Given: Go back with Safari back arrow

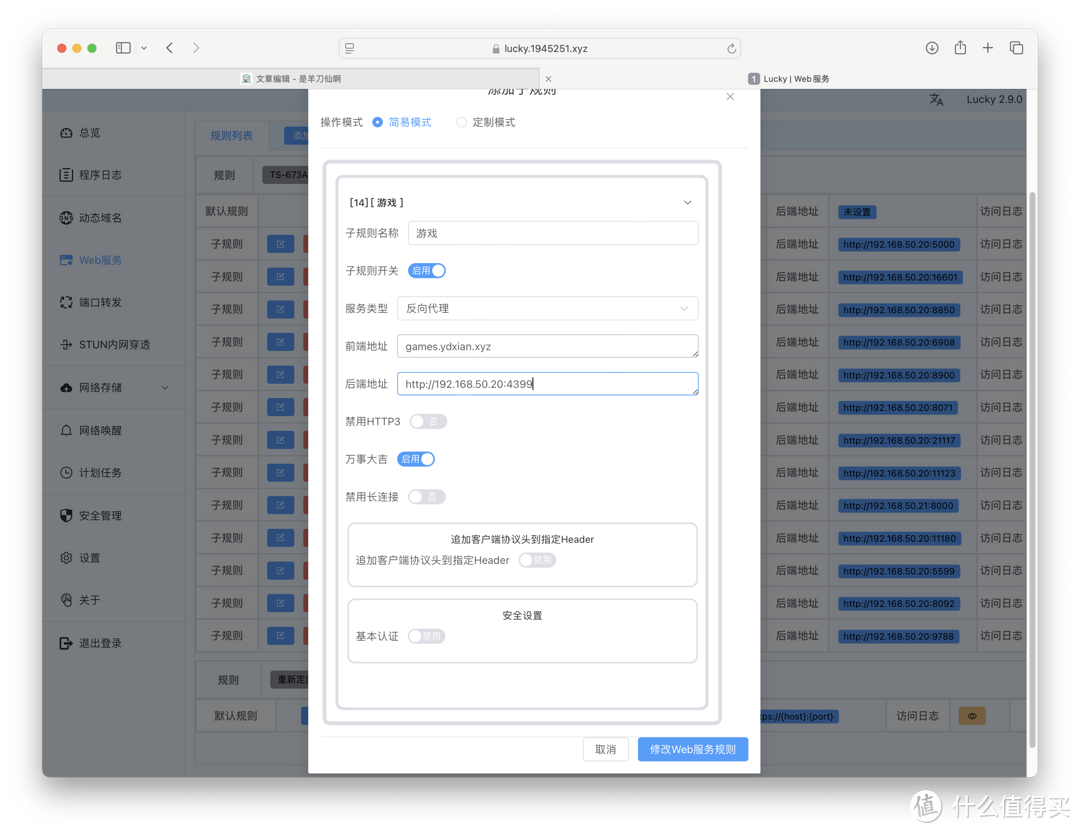Looking at the screenshot, I should 169,48.
